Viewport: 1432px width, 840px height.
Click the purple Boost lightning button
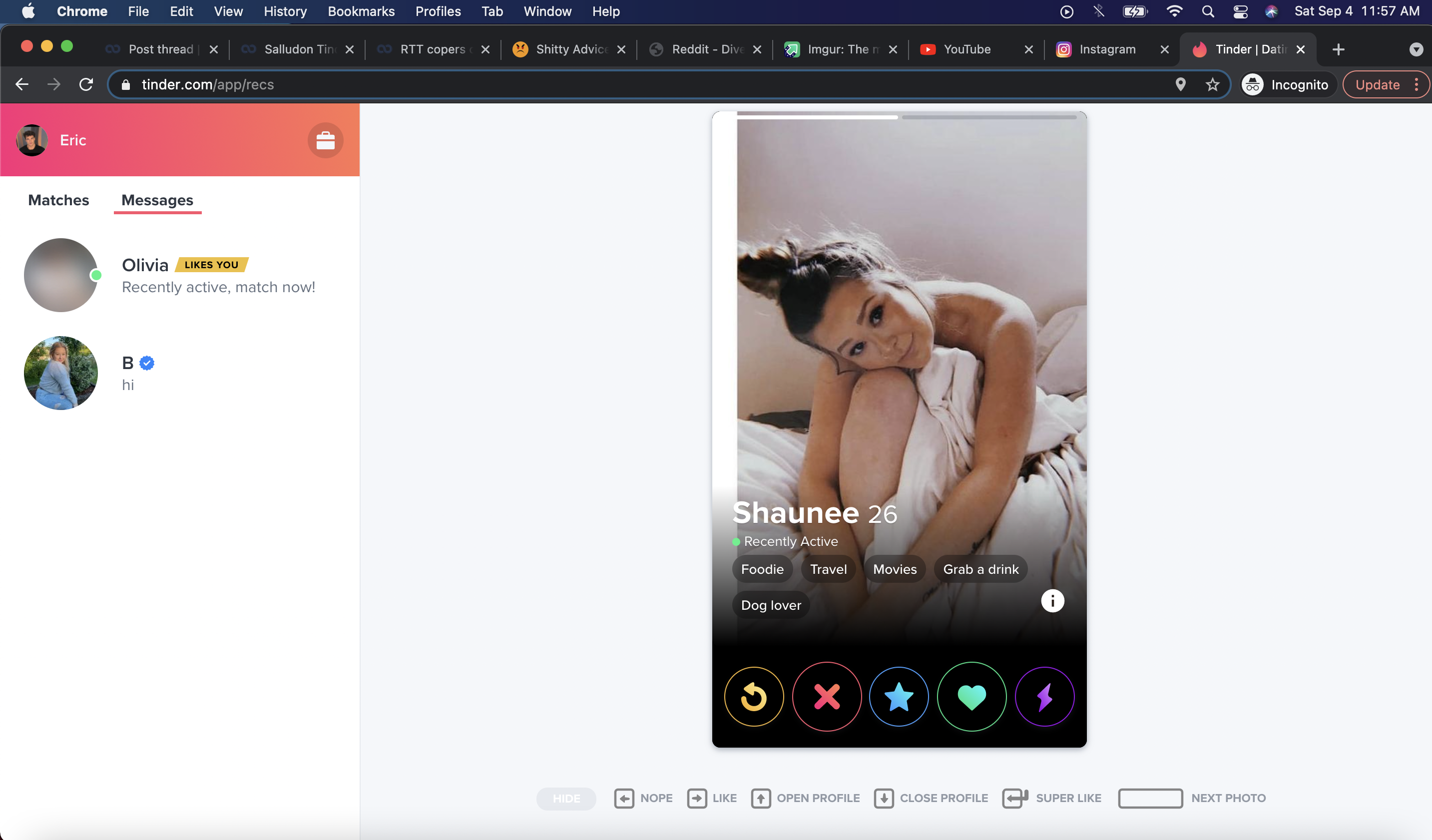point(1044,696)
